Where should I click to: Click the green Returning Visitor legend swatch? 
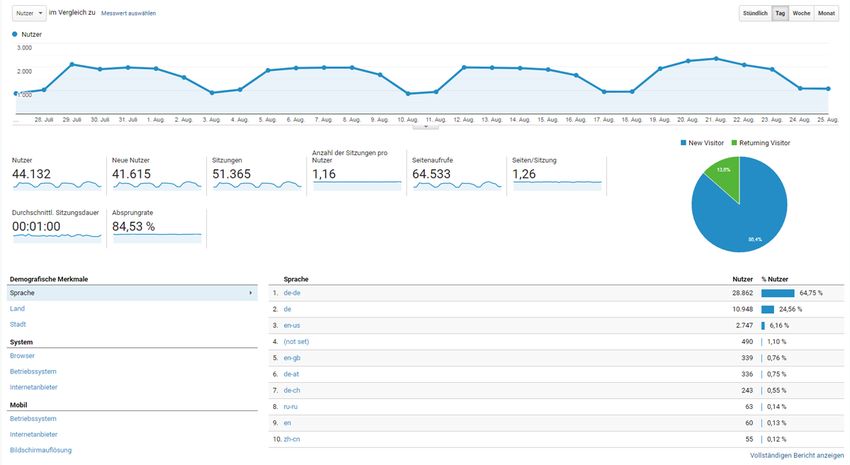(735, 143)
